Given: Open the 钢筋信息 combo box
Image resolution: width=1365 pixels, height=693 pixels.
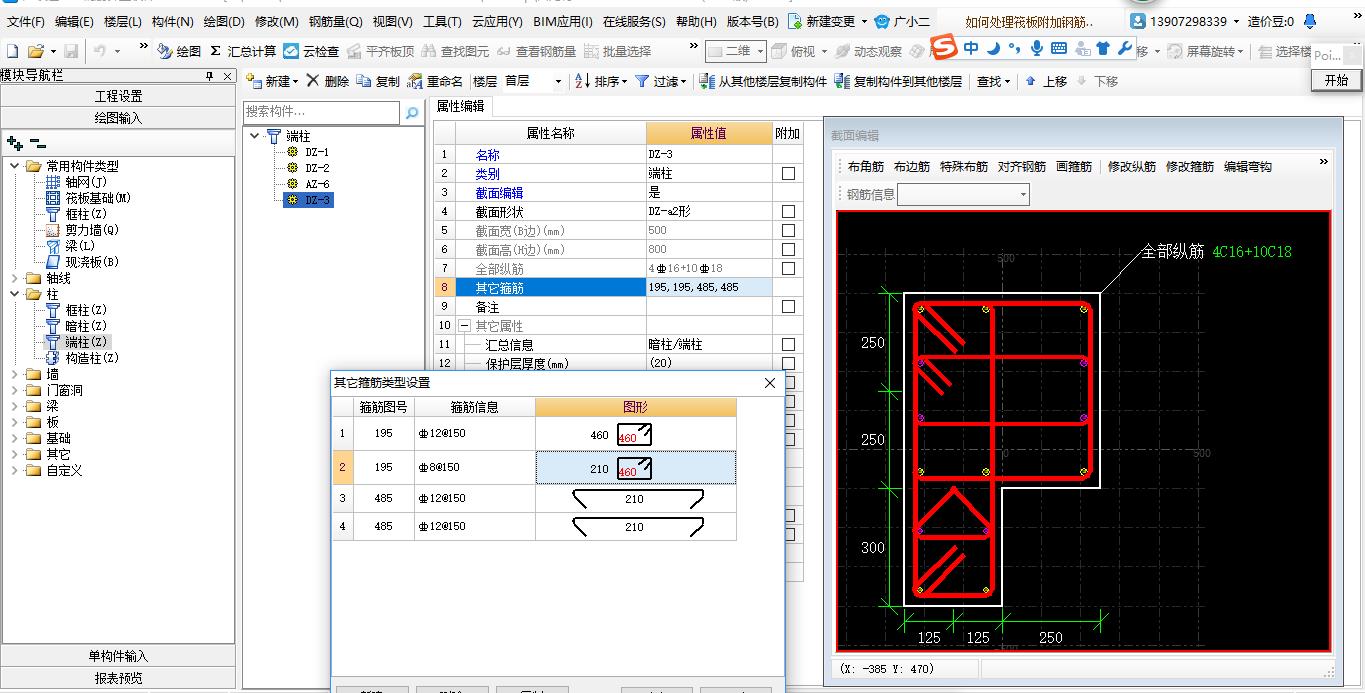Looking at the screenshot, I should (1022, 195).
